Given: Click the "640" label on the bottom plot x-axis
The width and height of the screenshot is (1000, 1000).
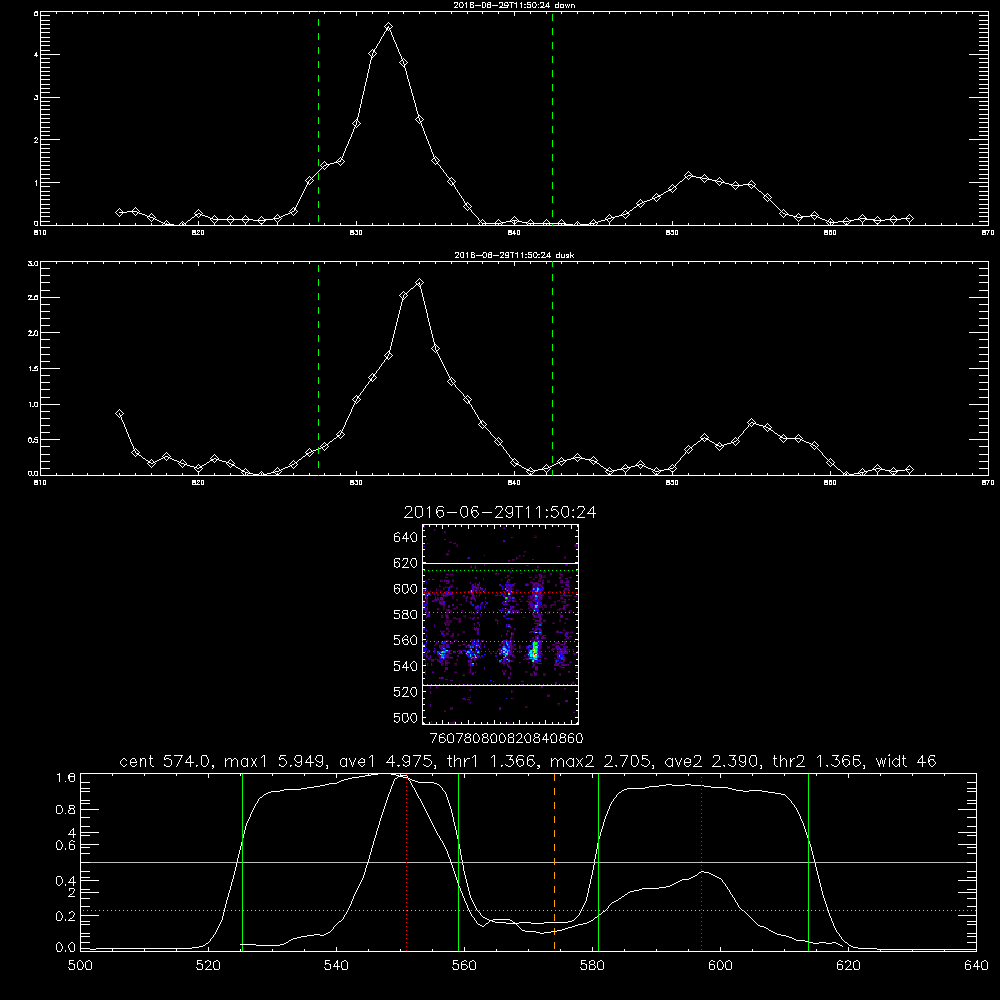Looking at the screenshot, I should (x=976, y=966).
